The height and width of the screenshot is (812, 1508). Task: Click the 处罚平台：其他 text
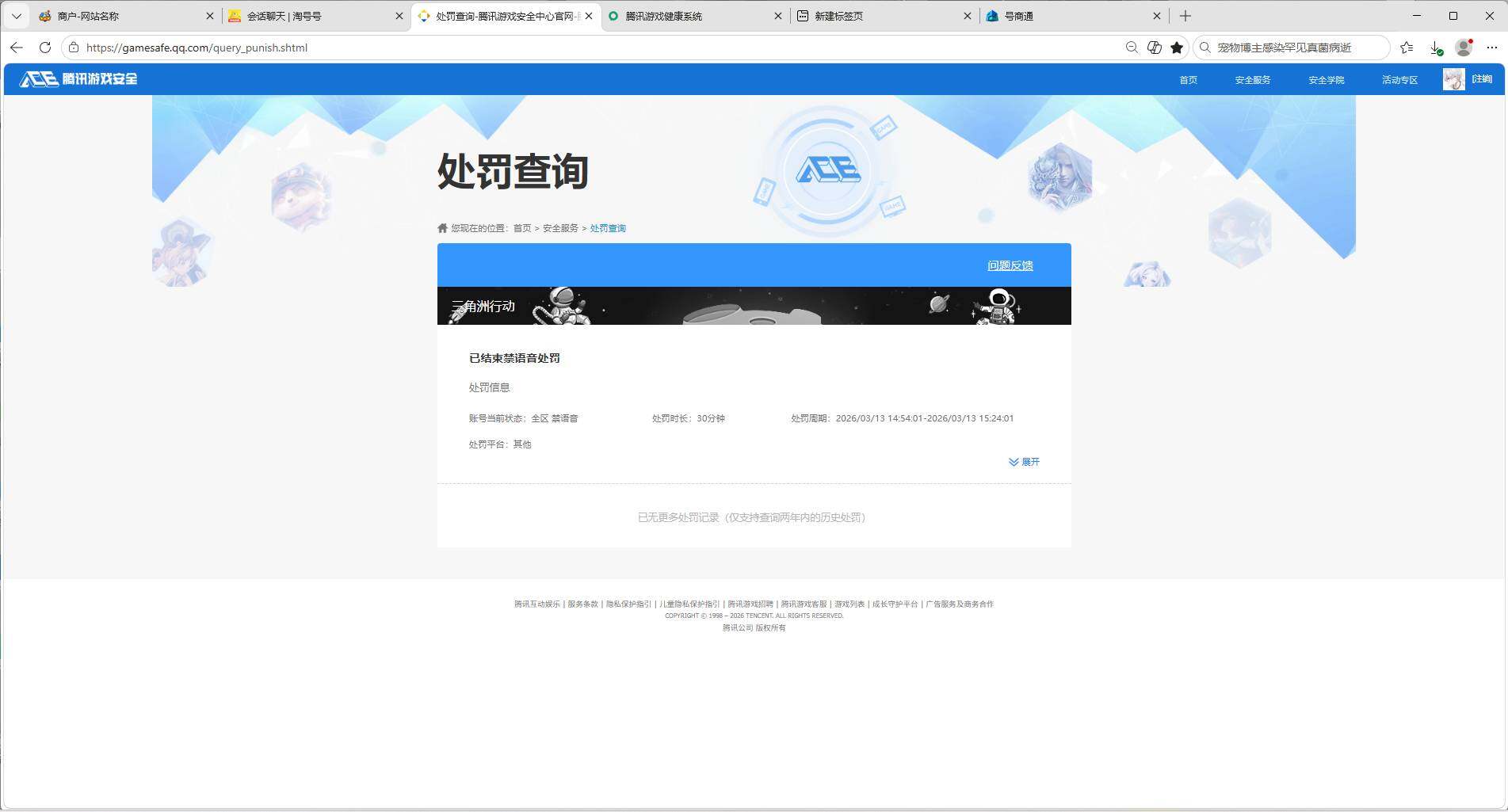tap(500, 444)
